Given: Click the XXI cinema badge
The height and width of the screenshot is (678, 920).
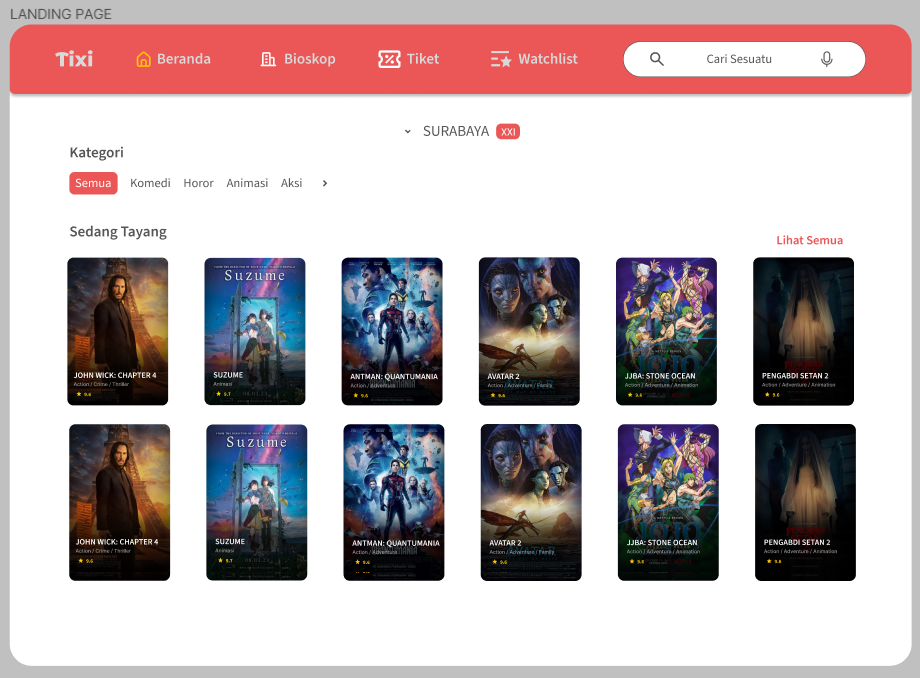Looking at the screenshot, I should coord(508,132).
